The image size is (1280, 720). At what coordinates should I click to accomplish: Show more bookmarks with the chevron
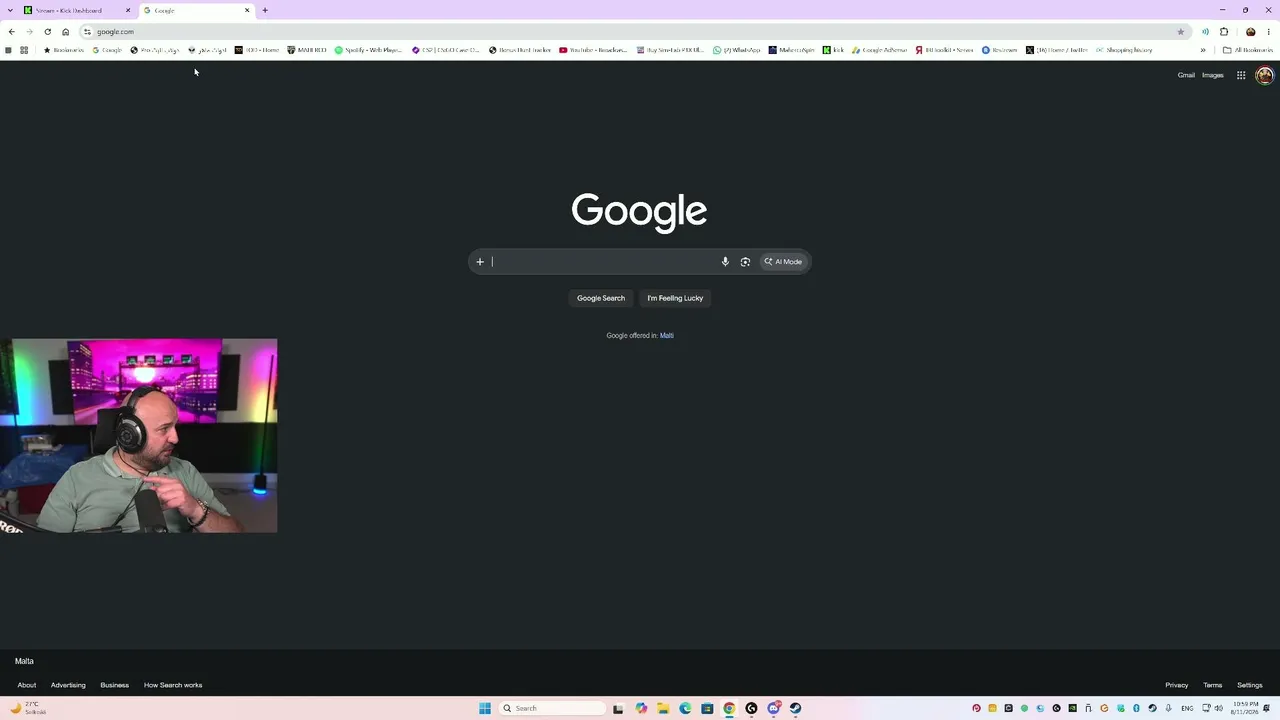[1203, 50]
